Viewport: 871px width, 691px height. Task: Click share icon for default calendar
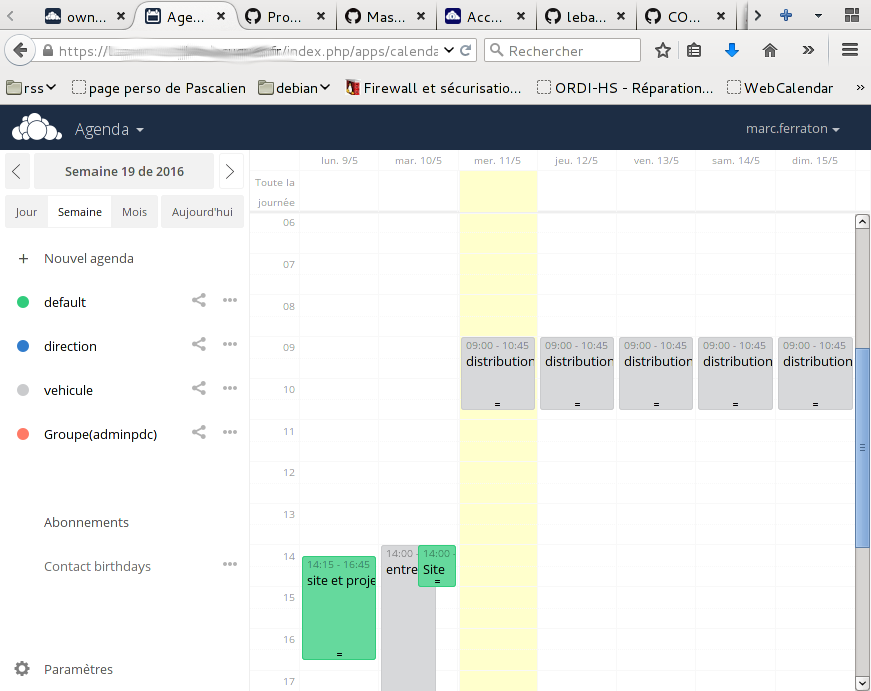198,301
